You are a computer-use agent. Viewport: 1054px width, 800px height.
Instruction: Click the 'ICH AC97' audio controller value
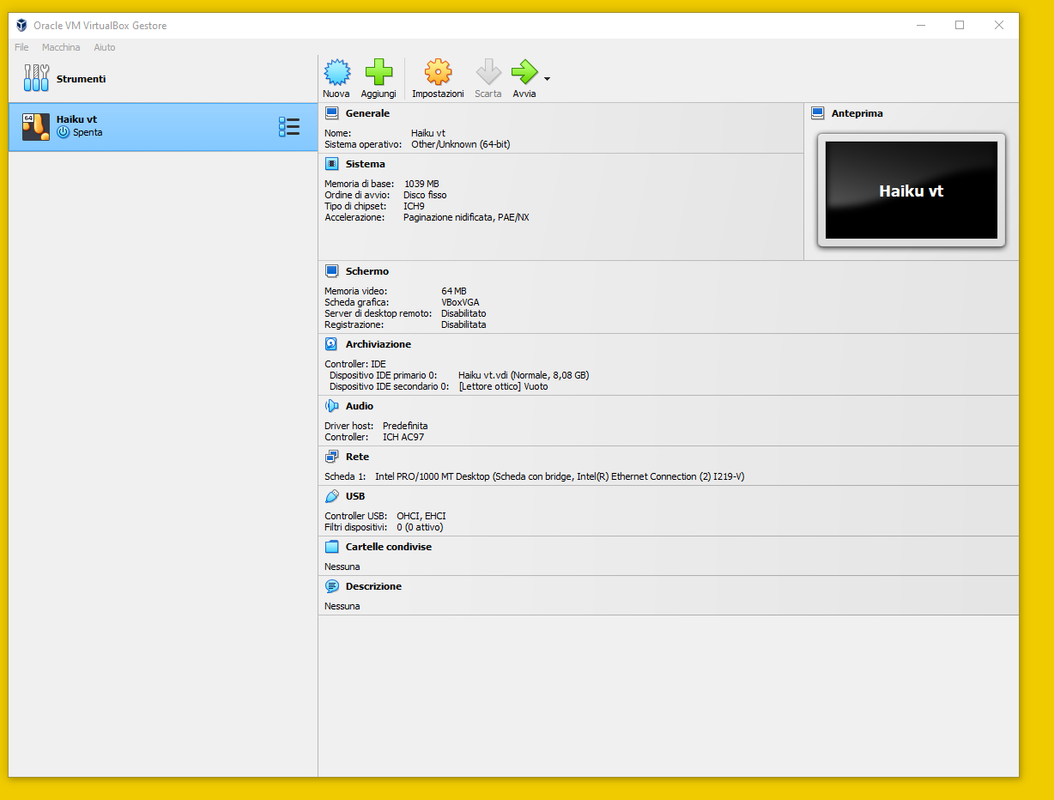pyautogui.click(x=403, y=437)
